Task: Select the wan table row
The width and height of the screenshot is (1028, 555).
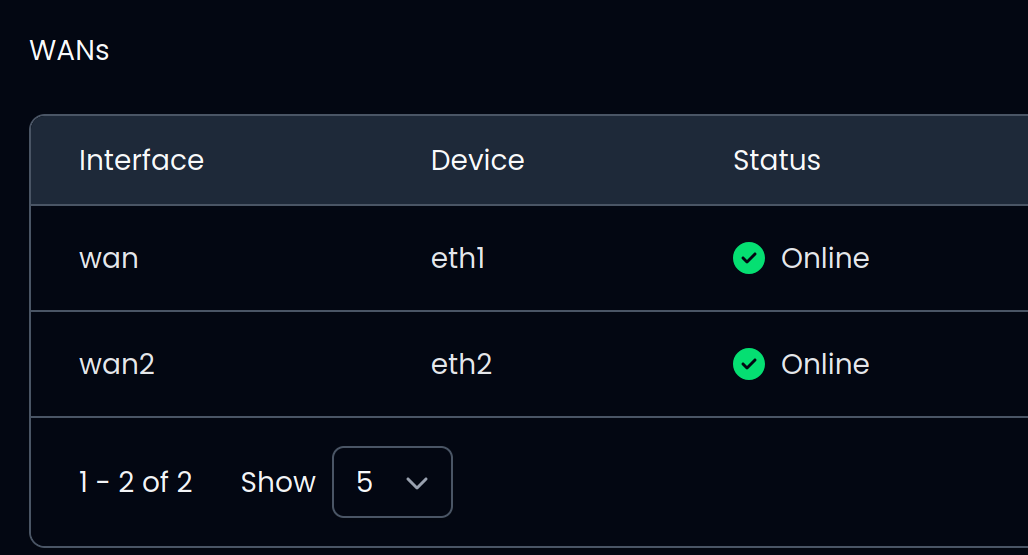Action: pos(529,258)
